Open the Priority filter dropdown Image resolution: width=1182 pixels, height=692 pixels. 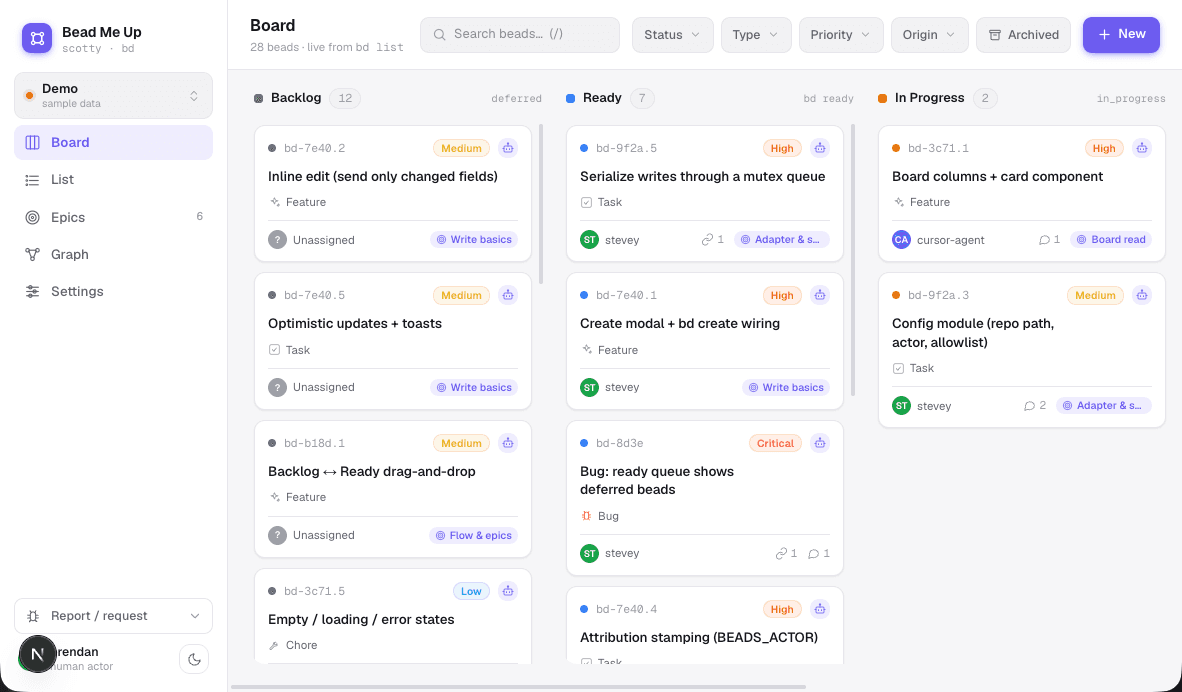click(x=841, y=35)
